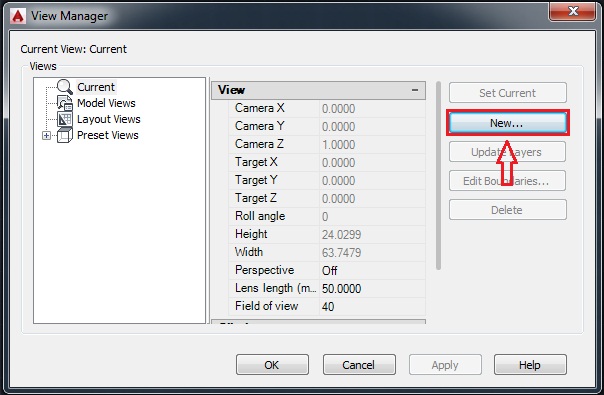Click the Apply button

445,365
